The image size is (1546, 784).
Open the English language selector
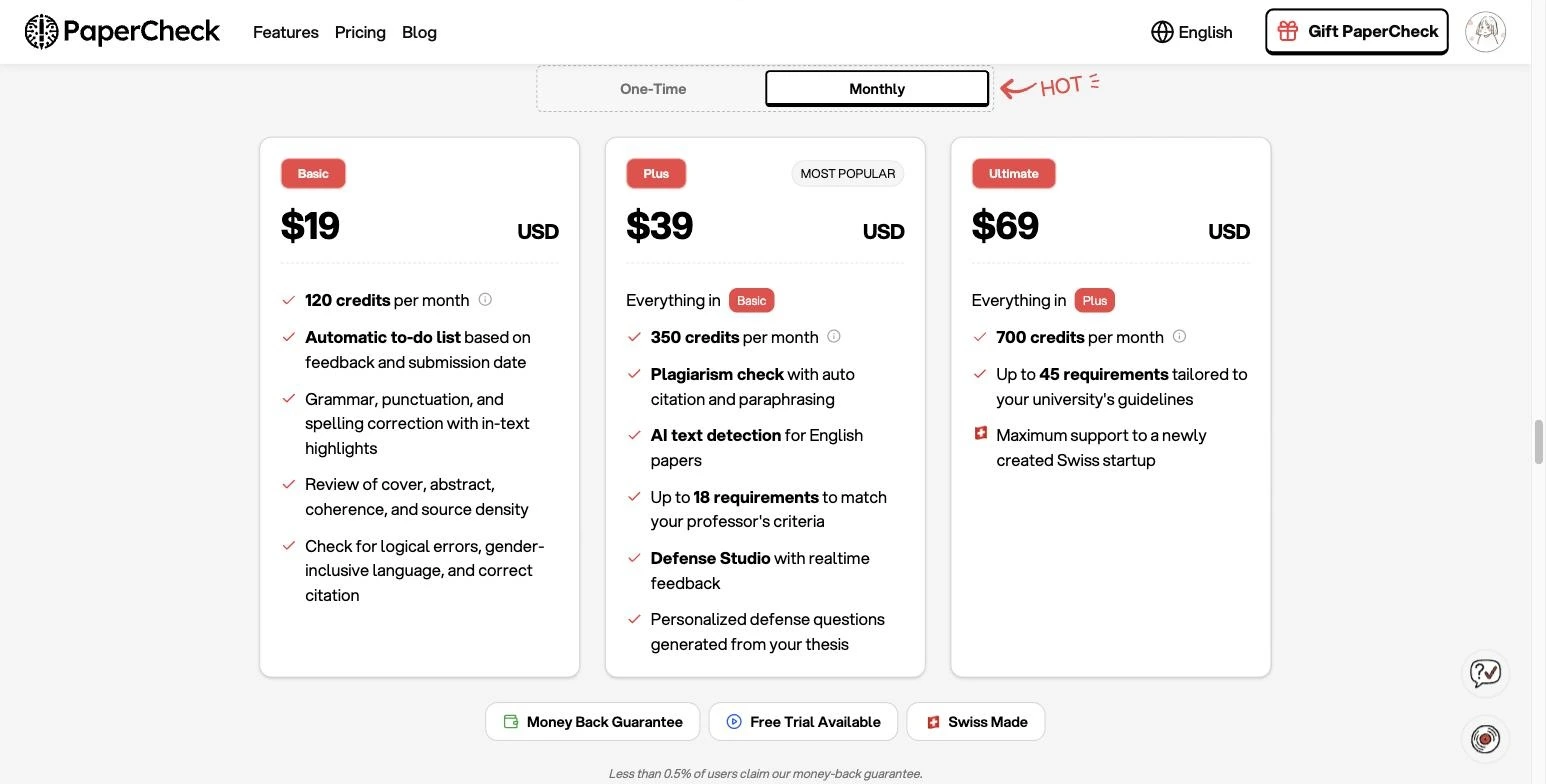tap(1192, 32)
